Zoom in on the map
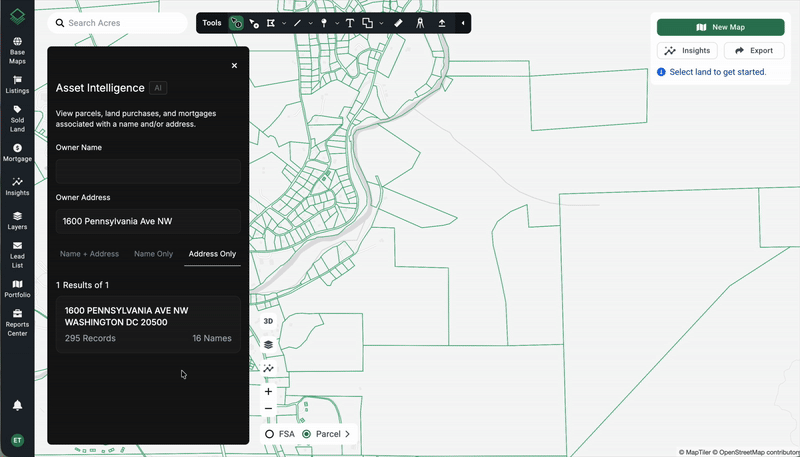Screen dimensions: 800x457 point(268,392)
